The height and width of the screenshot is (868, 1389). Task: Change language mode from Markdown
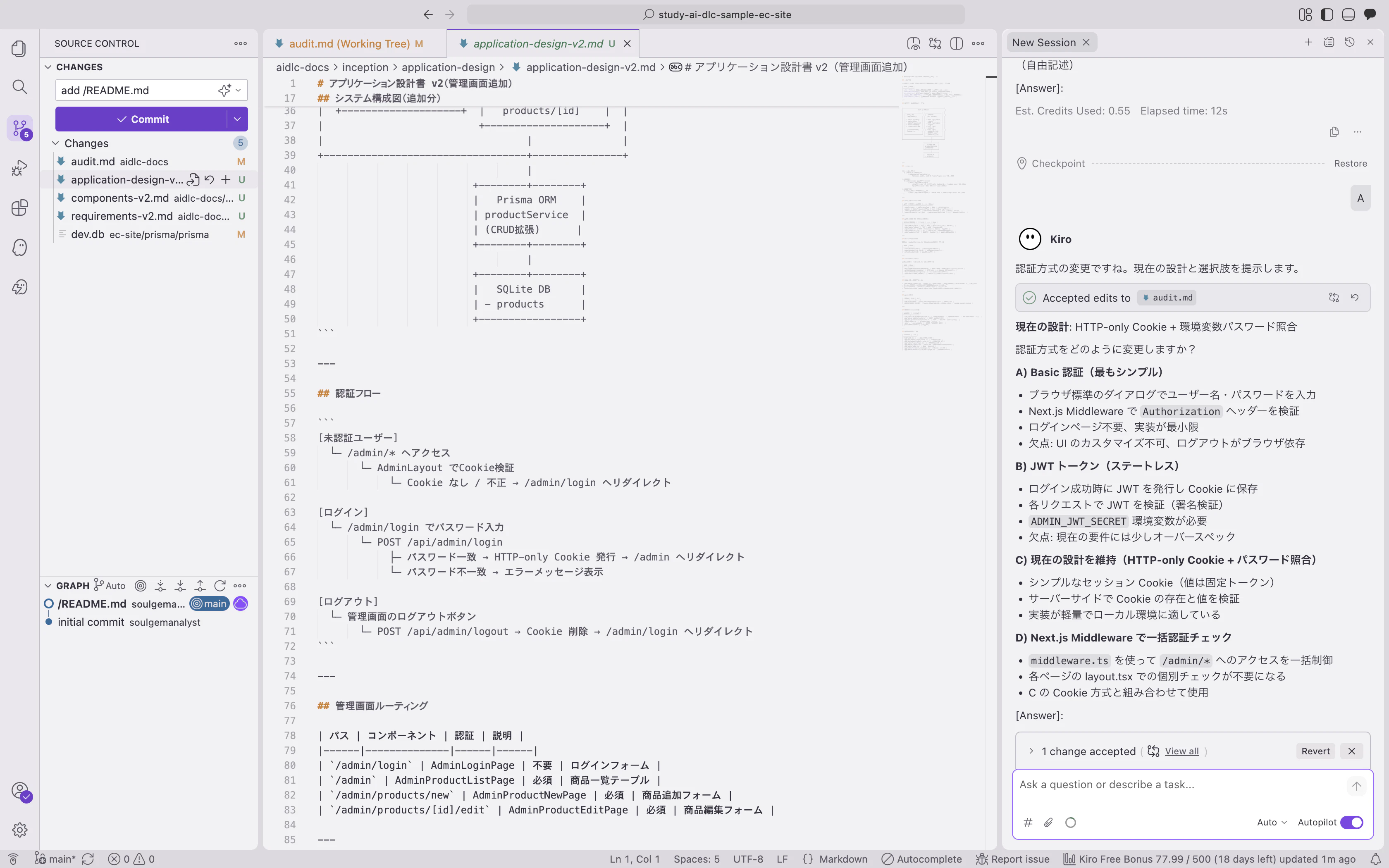(x=842, y=859)
